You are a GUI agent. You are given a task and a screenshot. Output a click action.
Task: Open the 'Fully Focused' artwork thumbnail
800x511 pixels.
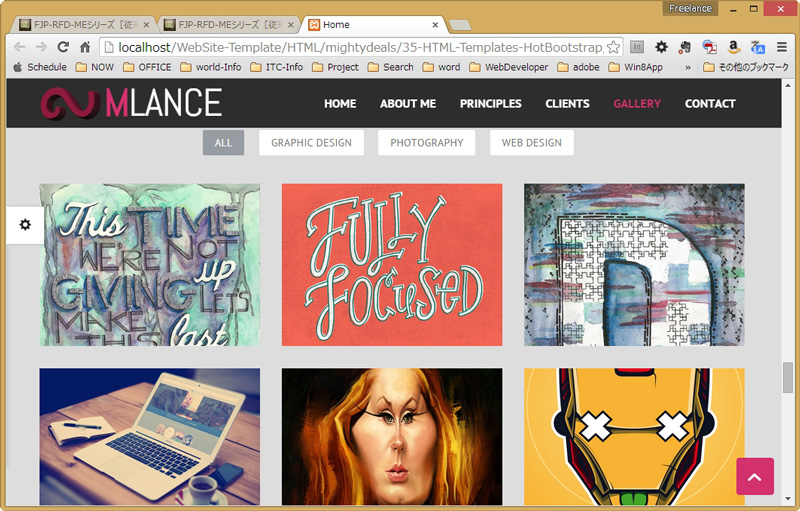point(392,265)
